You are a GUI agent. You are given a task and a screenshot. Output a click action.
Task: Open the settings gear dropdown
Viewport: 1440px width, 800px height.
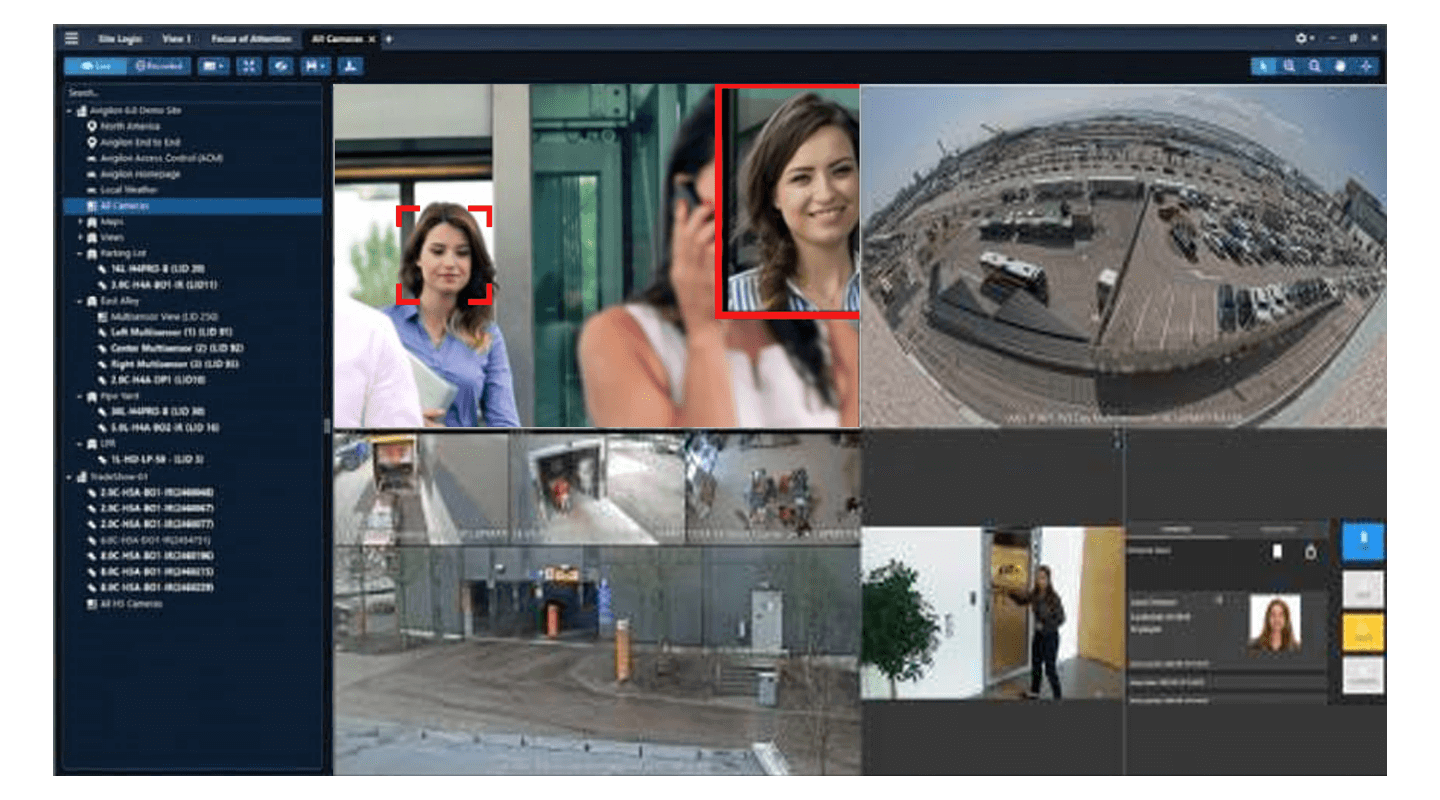(1304, 38)
